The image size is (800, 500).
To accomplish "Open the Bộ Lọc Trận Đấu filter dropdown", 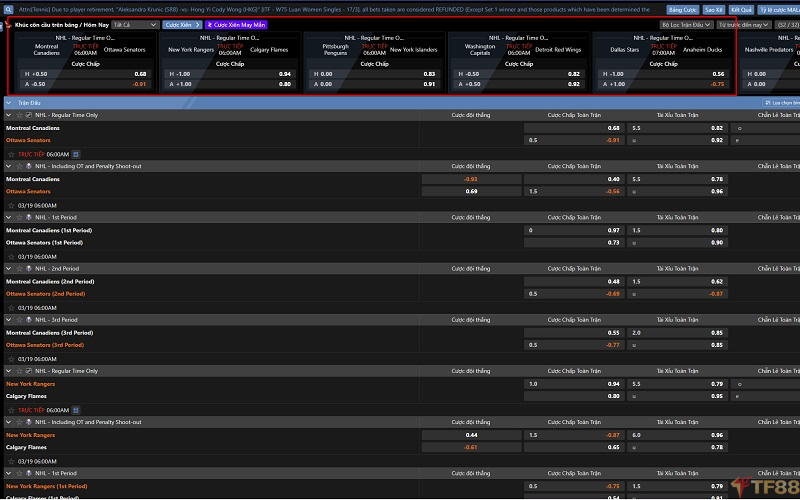I will click(x=686, y=24).
